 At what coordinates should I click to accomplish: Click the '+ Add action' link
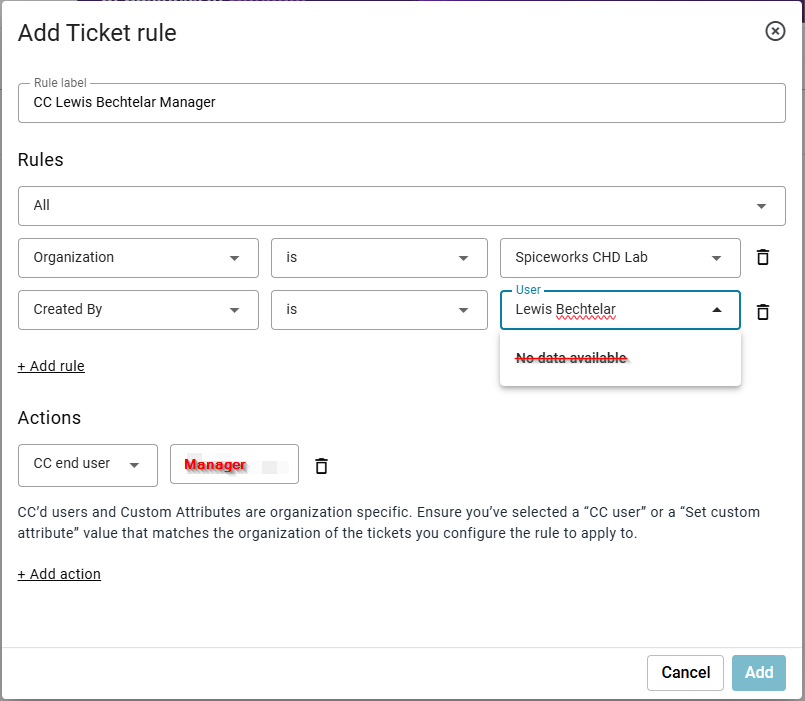point(59,574)
